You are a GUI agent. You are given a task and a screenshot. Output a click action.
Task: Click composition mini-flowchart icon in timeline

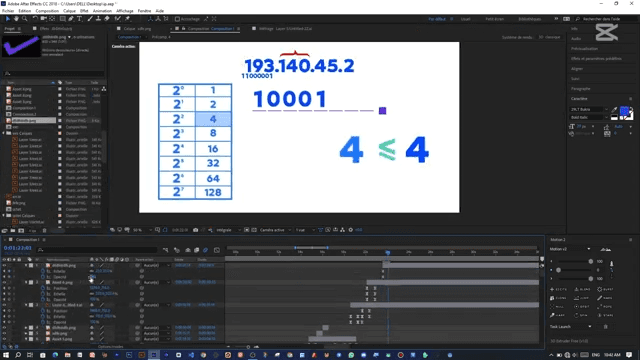click(x=166, y=250)
